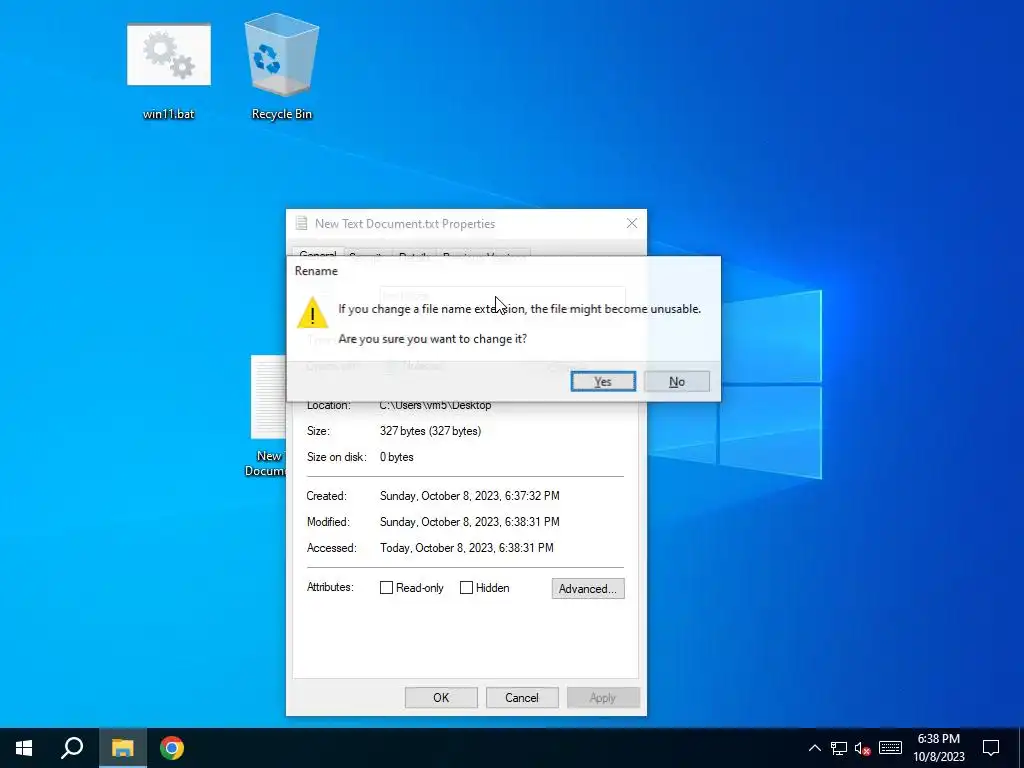Click the Size value 327 bytes
This screenshot has height=768, width=1024.
point(430,431)
